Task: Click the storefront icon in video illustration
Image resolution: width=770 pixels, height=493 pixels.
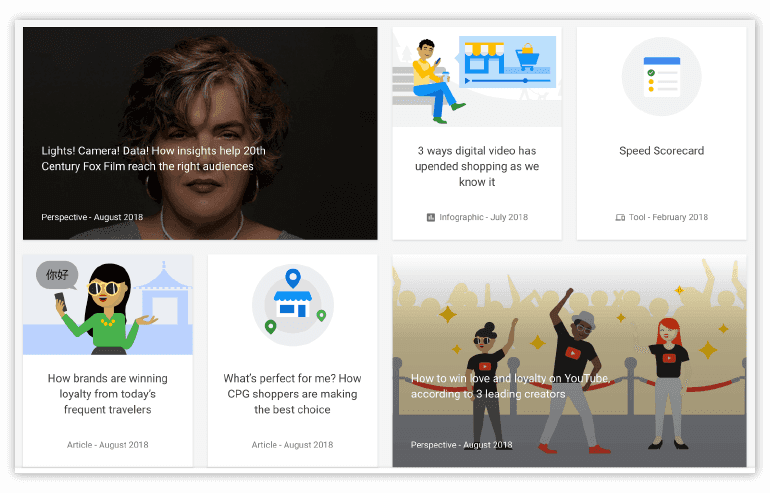Action: pos(484,58)
